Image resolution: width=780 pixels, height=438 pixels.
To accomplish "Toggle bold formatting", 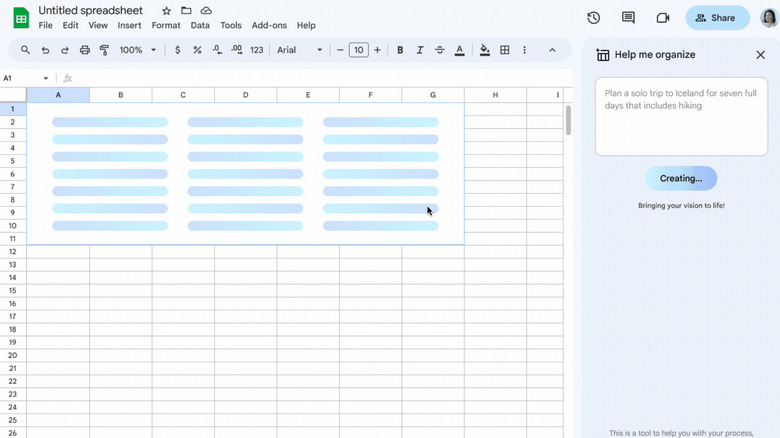I will click(400, 50).
